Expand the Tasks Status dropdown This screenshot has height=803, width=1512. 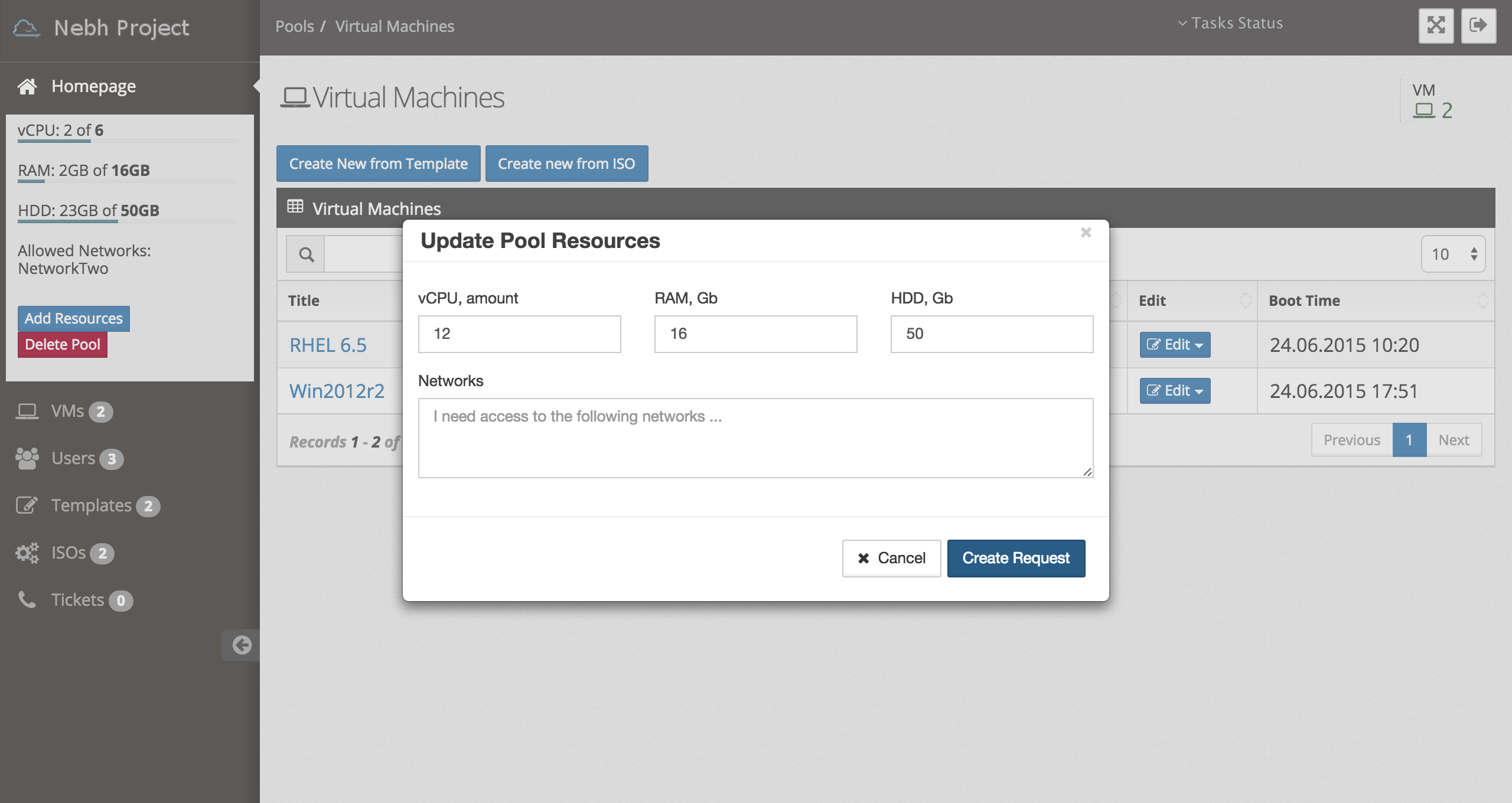(1230, 23)
